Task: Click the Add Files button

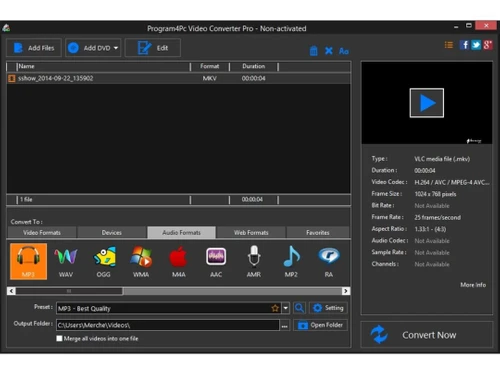Action: pyautogui.click(x=34, y=48)
